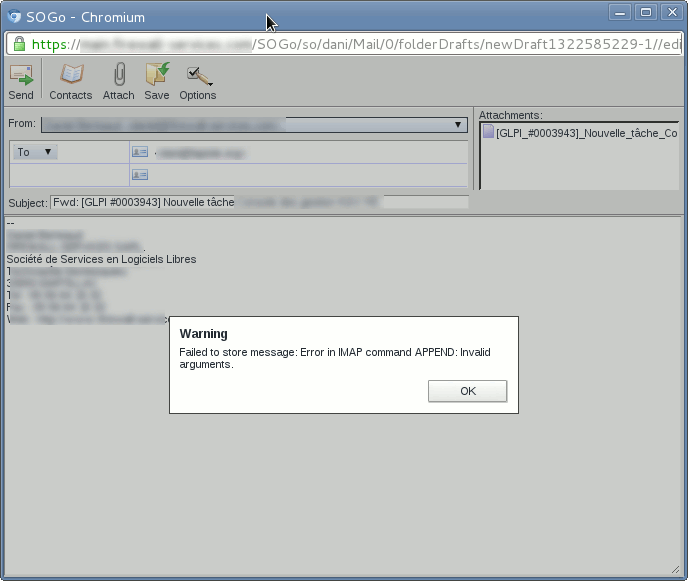Click the SOGo icon in the title bar
The height and width of the screenshot is (581, 688).
coord(13,16)
